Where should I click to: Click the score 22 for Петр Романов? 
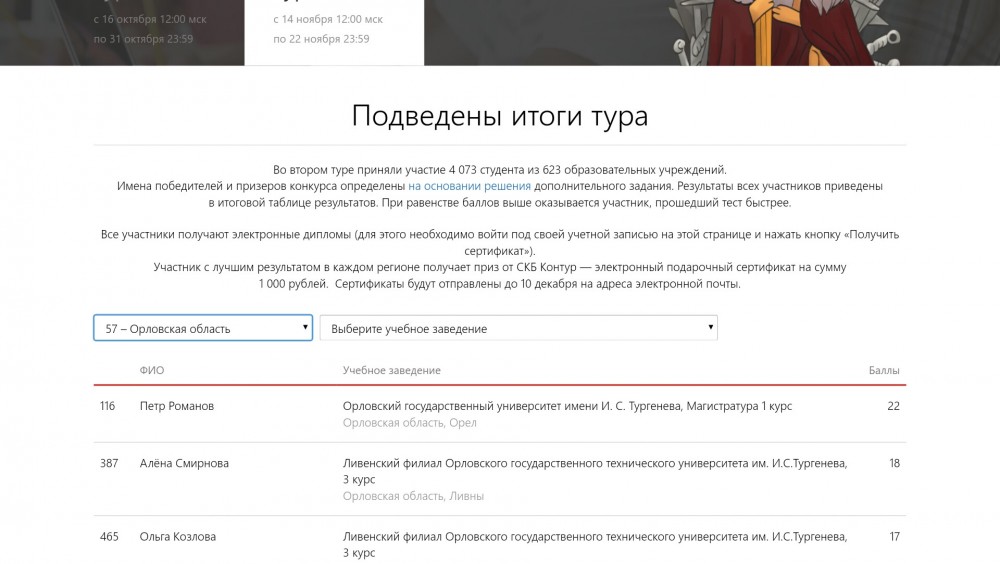[893, 406]
